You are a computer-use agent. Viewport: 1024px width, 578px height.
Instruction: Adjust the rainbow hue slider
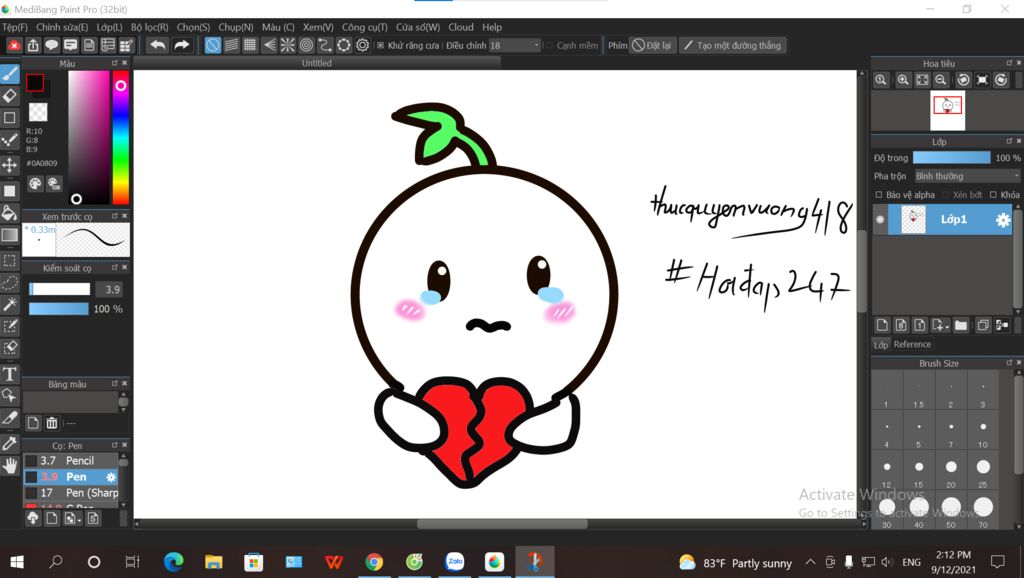121,137
